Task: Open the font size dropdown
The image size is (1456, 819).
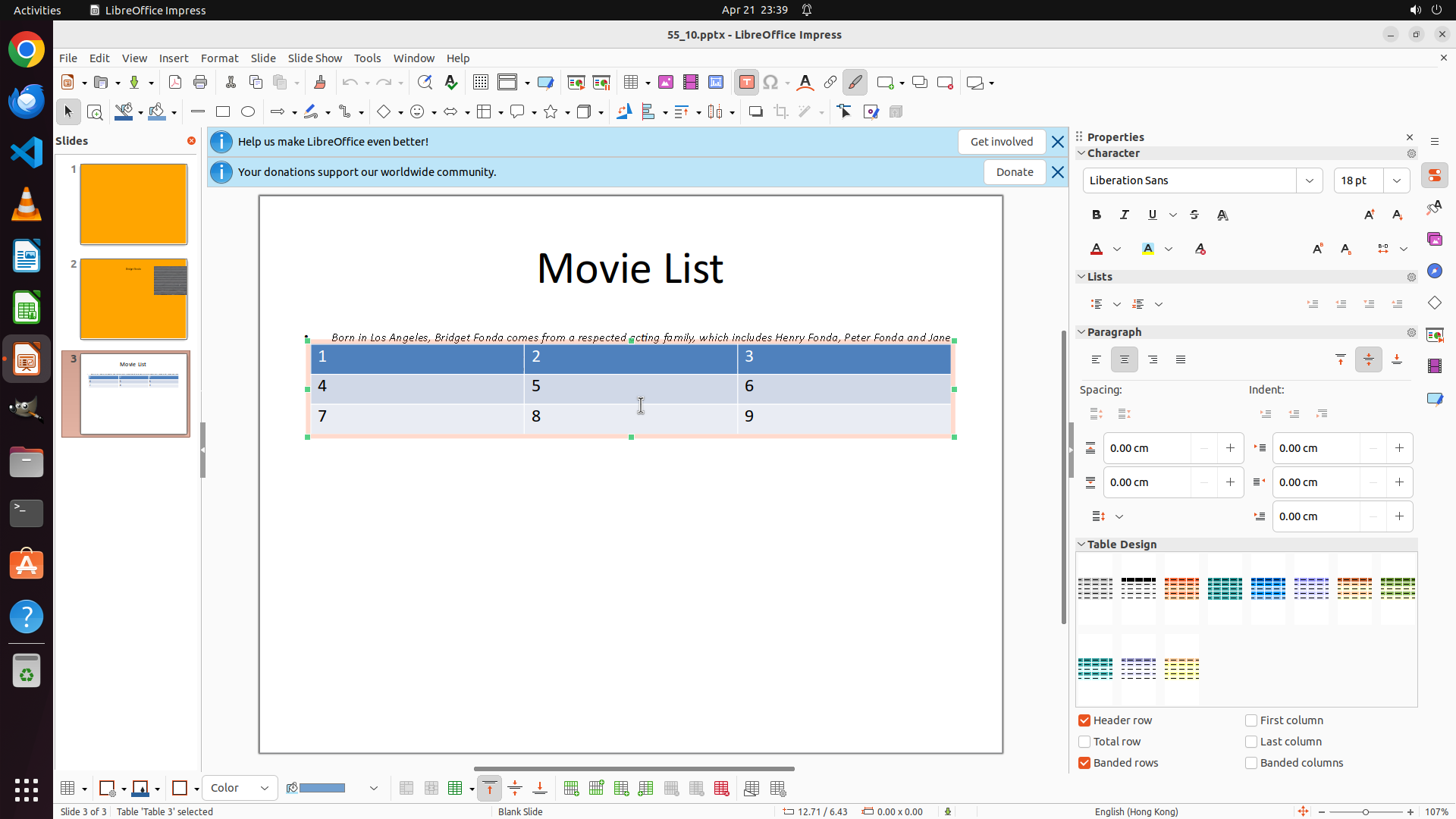Action: (x=1397, y=180)
